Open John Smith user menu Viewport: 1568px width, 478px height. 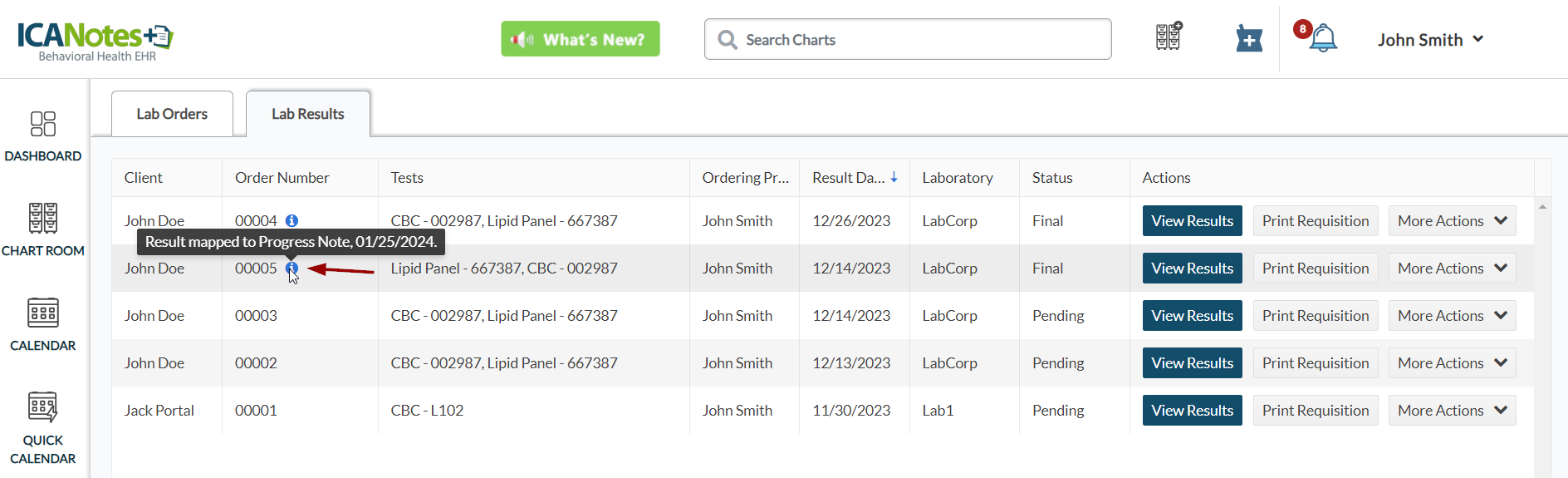[1430, 40]
